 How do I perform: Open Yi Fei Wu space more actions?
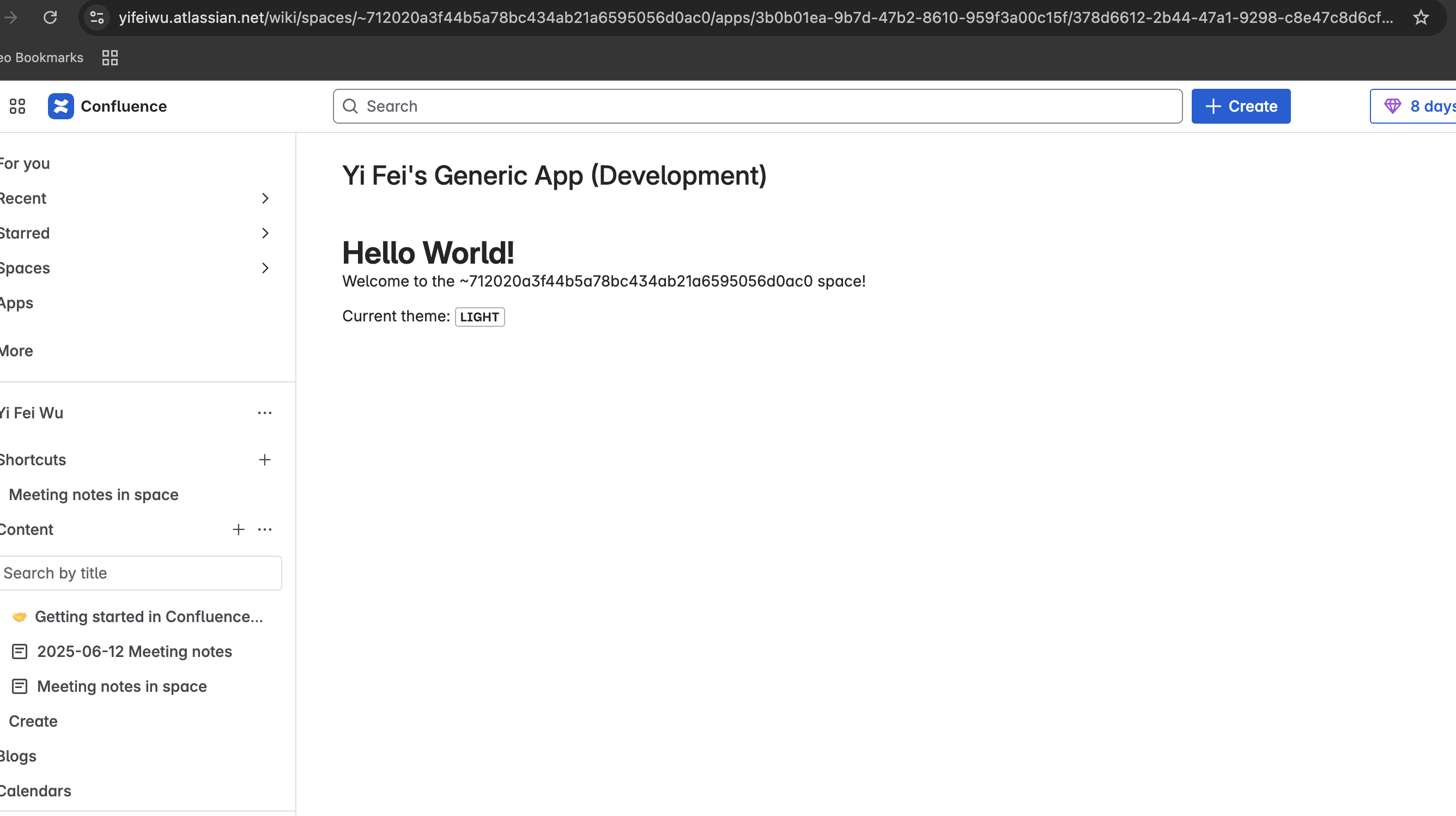pos(264,413)
